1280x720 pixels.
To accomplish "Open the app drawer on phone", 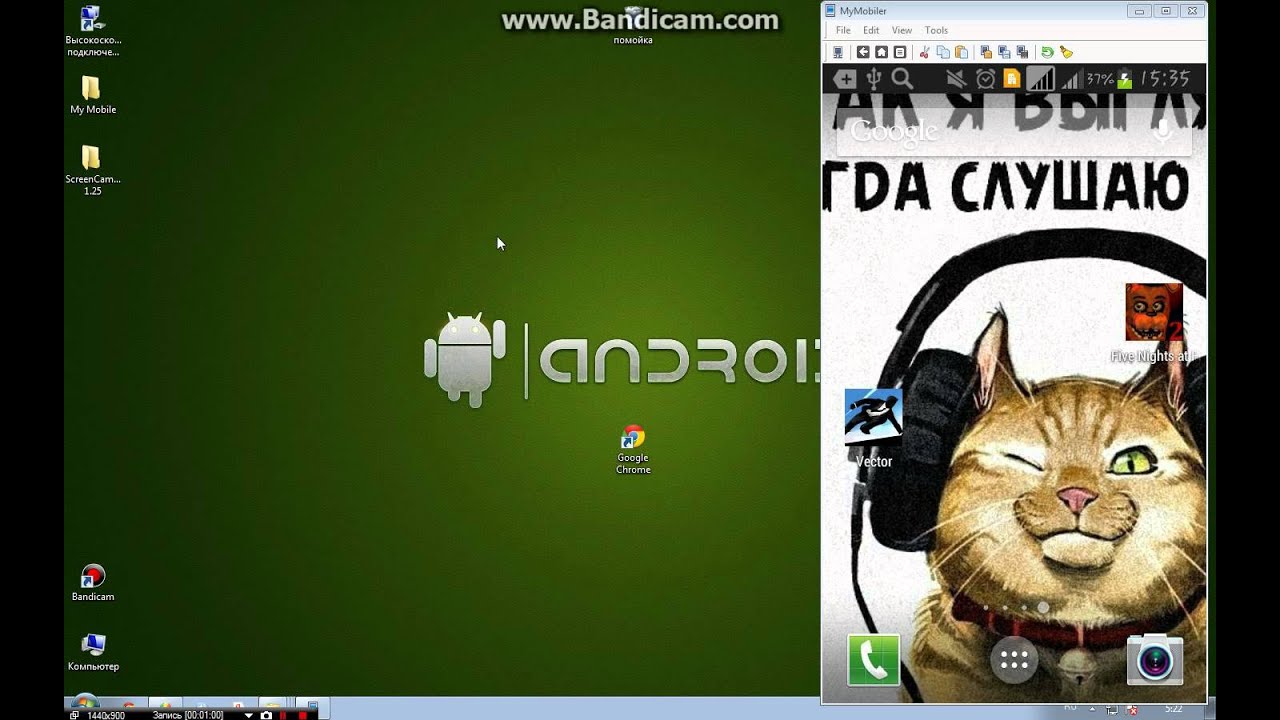I will [x=1014, y=660].
